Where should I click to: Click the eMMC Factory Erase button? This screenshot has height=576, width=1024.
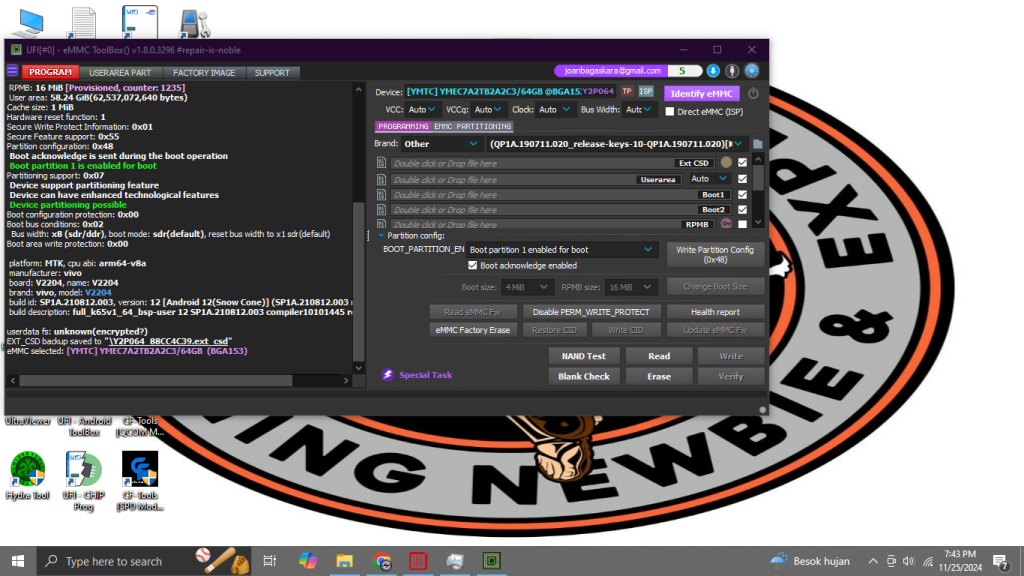pos(473,330)
